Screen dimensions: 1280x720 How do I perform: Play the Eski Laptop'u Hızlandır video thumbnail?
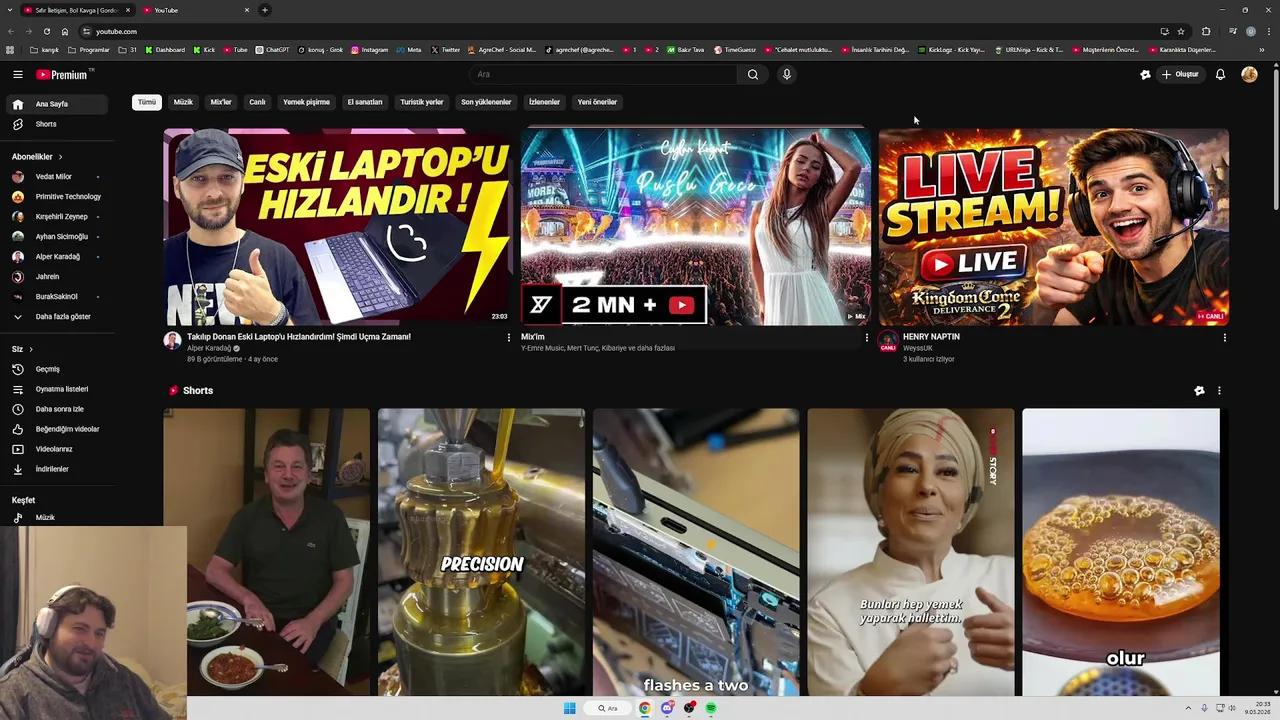(x=337, y=227)
